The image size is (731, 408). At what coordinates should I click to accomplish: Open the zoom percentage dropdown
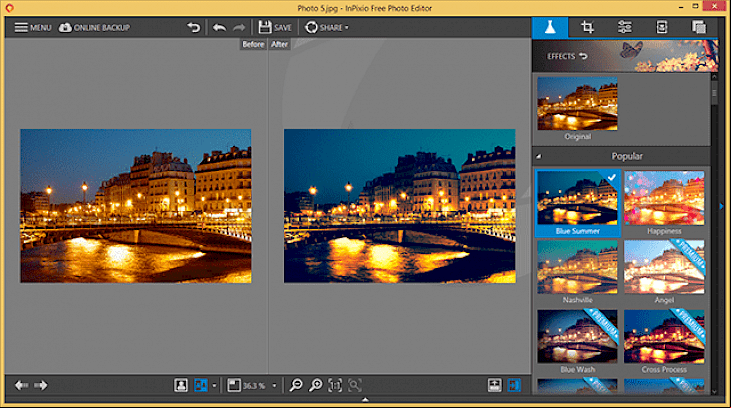[274, 386]
